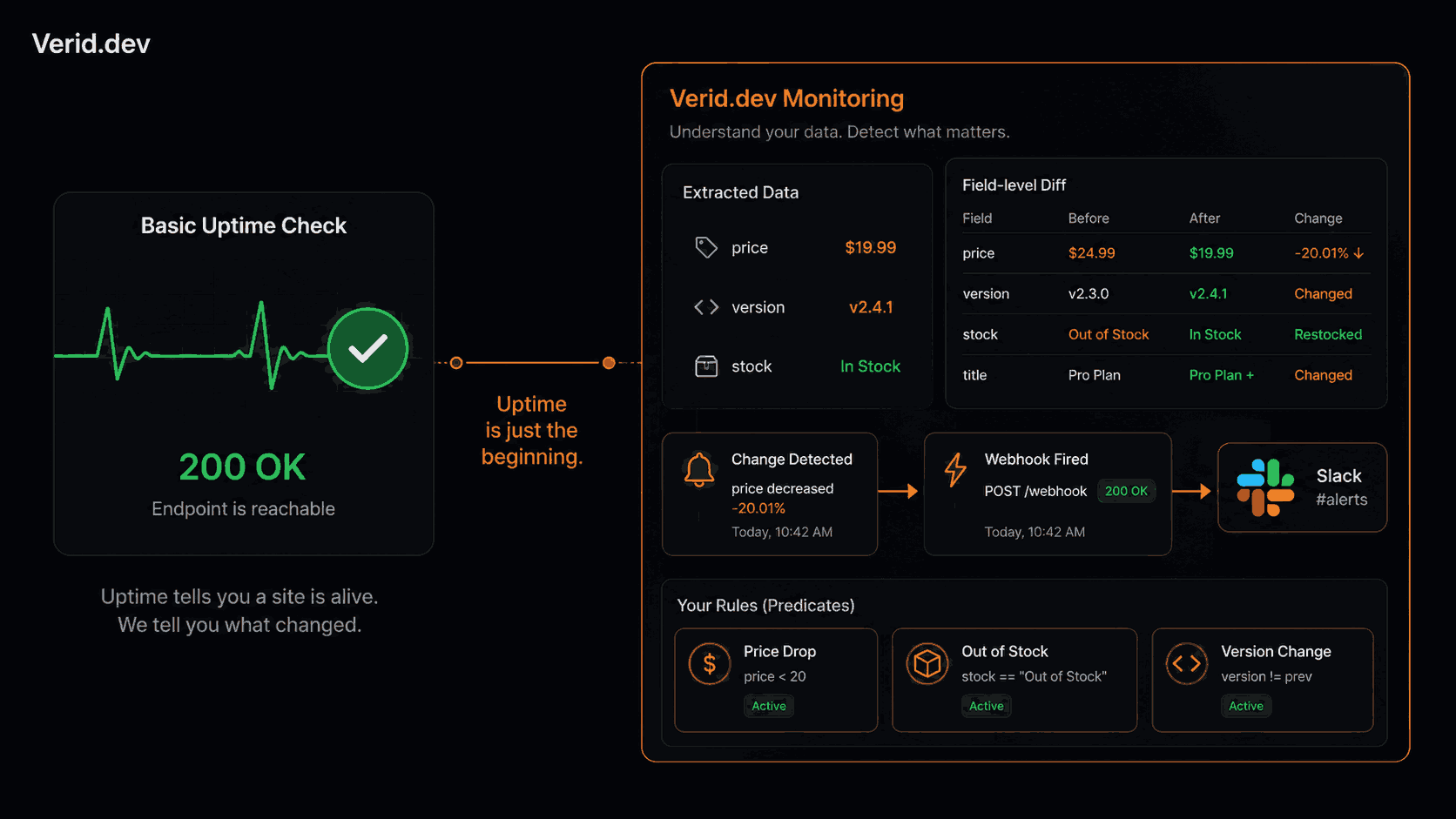Click the 200 OK status in uptime card
The width and height of the screenshot is (1456, 819).
point(242,467)
